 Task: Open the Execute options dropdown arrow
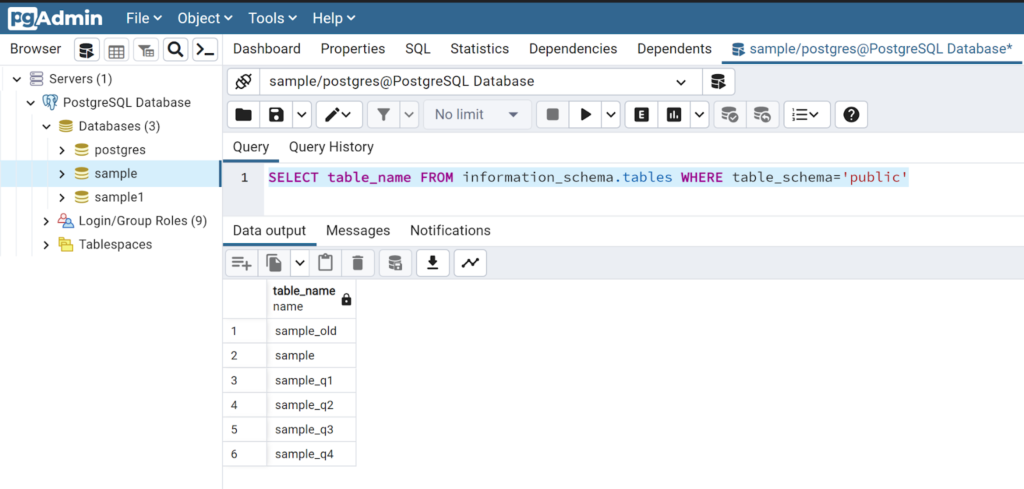(611, 115)
